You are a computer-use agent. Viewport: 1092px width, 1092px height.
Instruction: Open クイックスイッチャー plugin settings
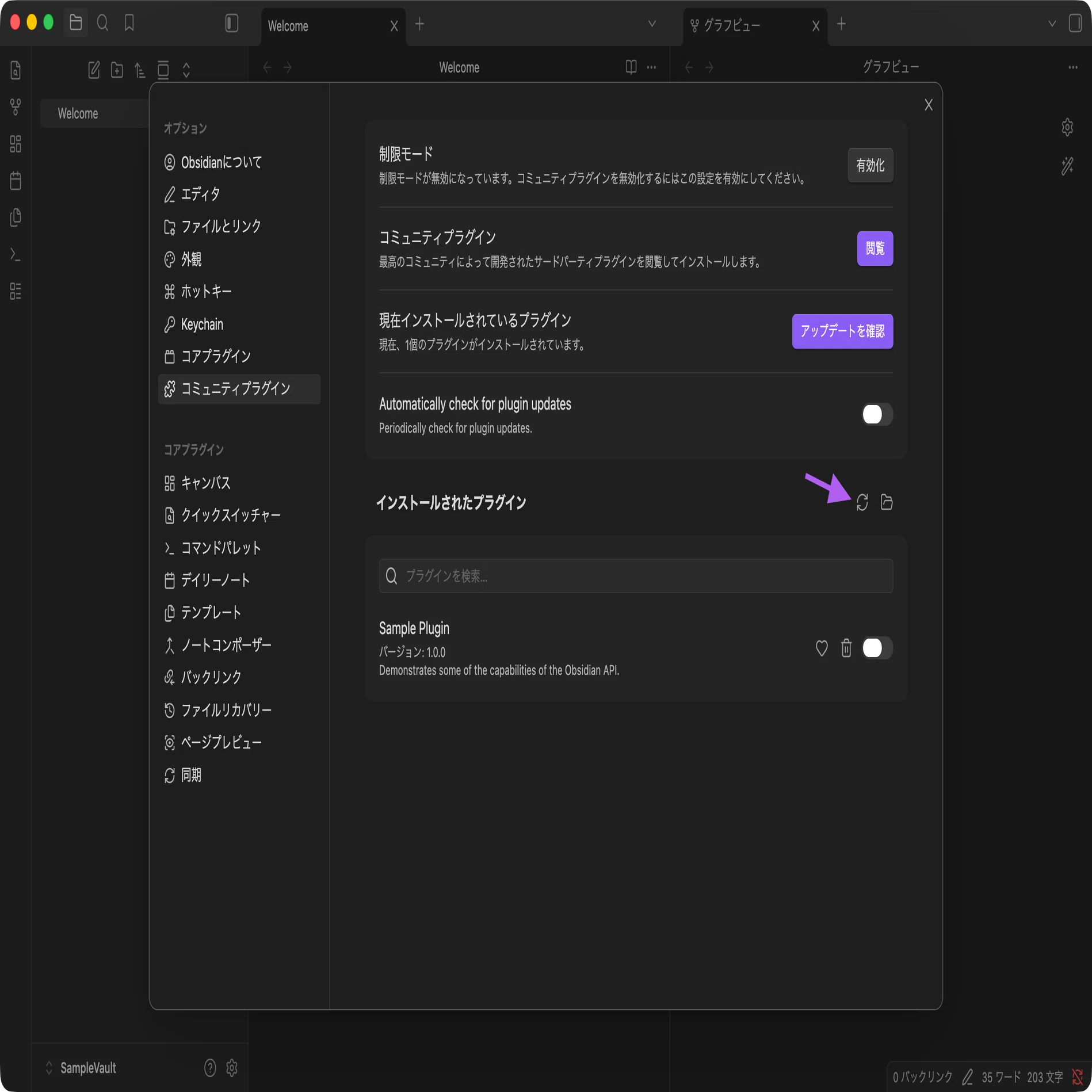(239, 515)
